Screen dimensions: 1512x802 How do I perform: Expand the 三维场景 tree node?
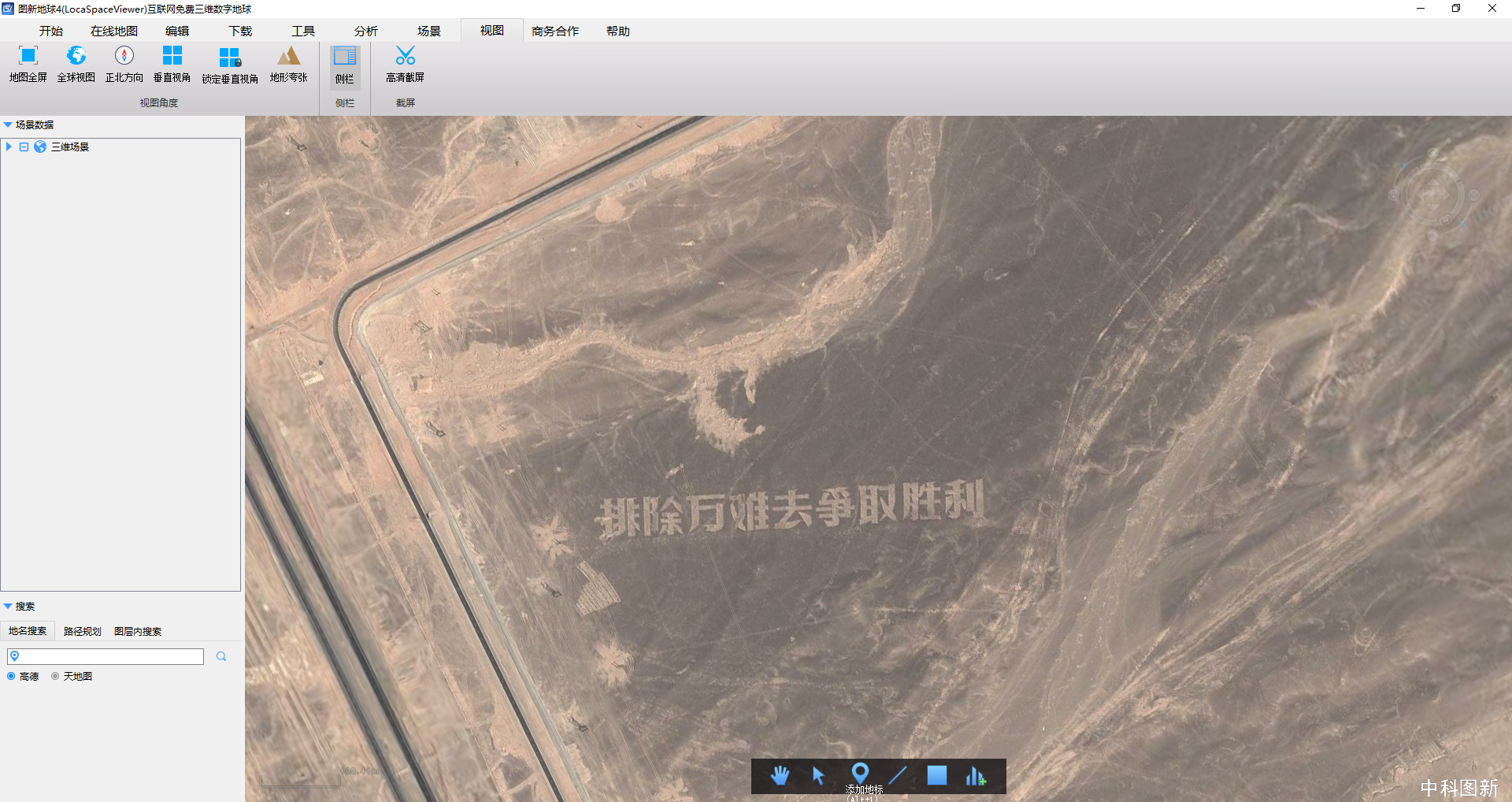8,147
